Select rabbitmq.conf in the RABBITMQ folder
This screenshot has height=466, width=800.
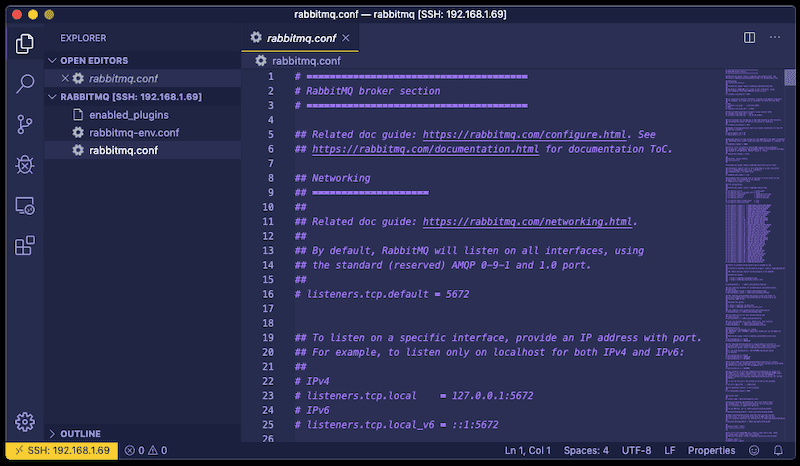(x=143, y=150)
